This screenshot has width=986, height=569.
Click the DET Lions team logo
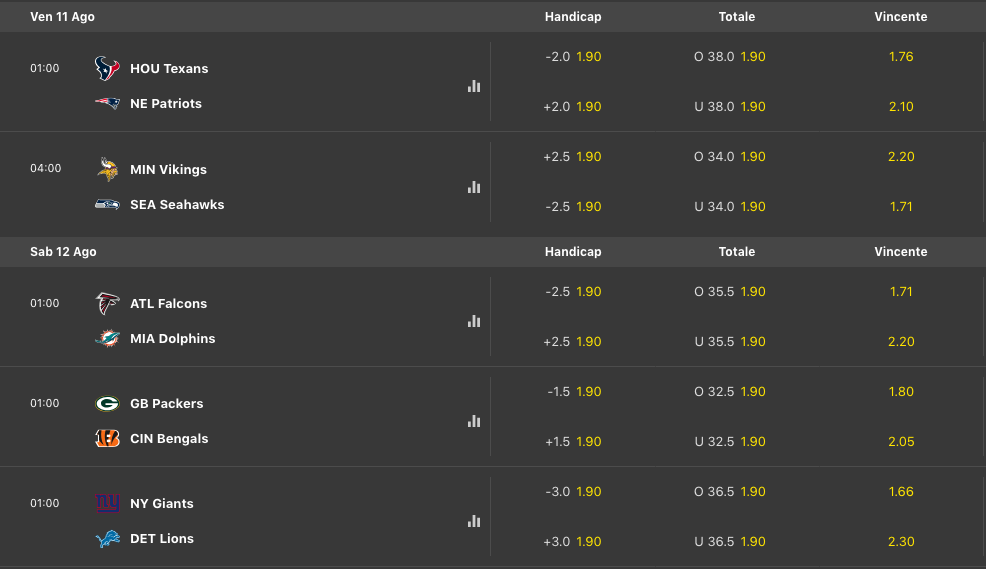coord(107,539)
